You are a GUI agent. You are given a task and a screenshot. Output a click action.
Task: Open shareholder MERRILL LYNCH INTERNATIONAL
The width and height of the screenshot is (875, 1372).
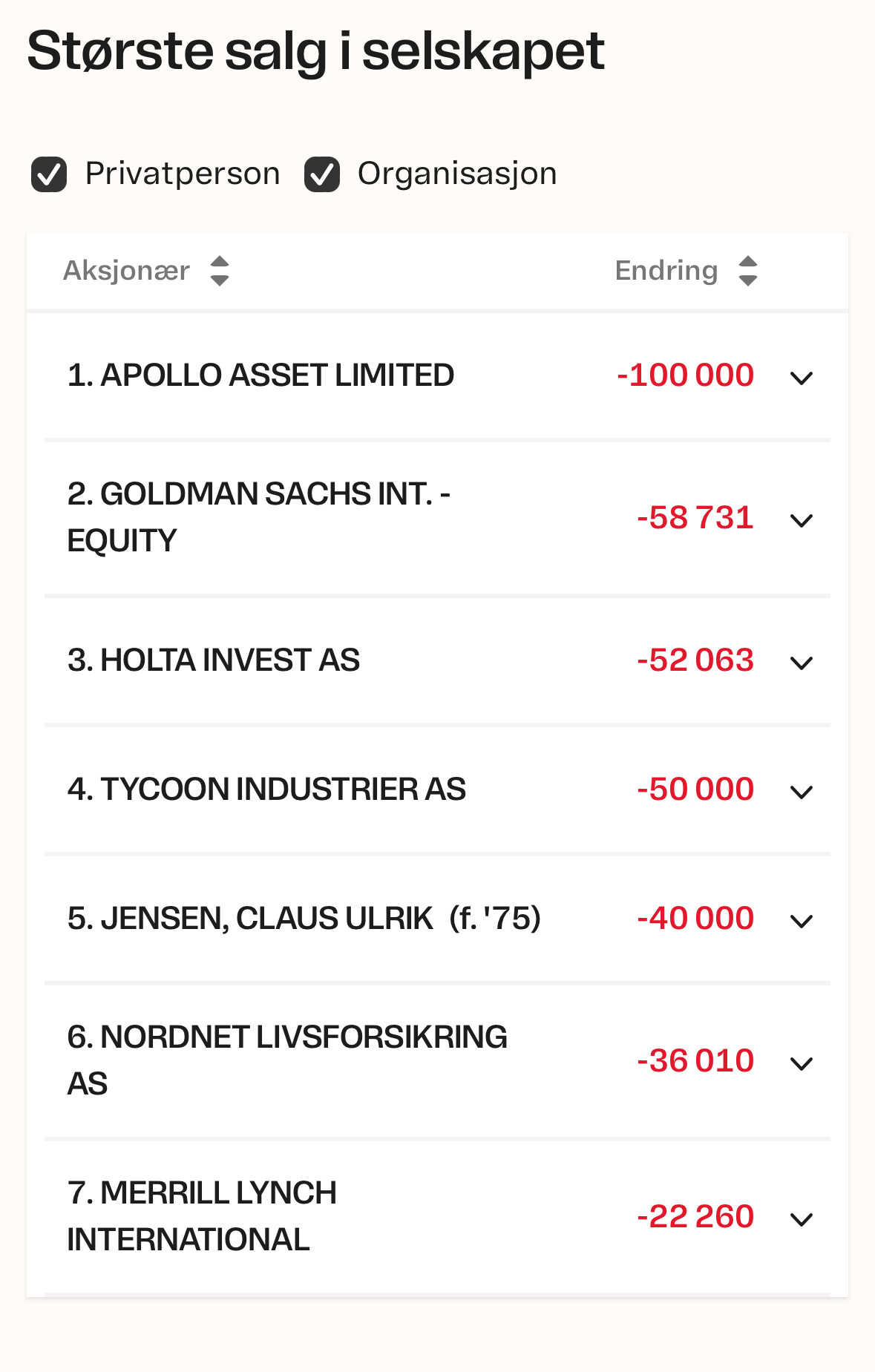(202, 1217)
